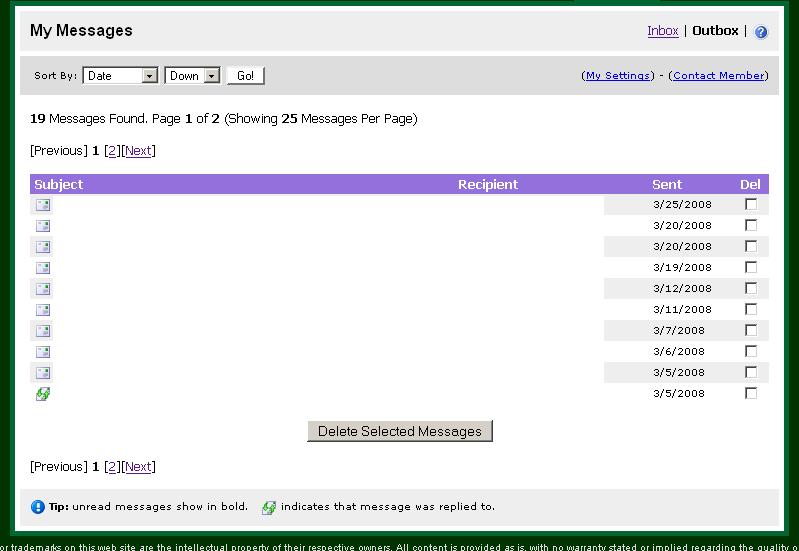Open the message envelope icon dated 3/11/2008
Screen dimensions: 799x551
pyautogui.click(x=43, y=310)
